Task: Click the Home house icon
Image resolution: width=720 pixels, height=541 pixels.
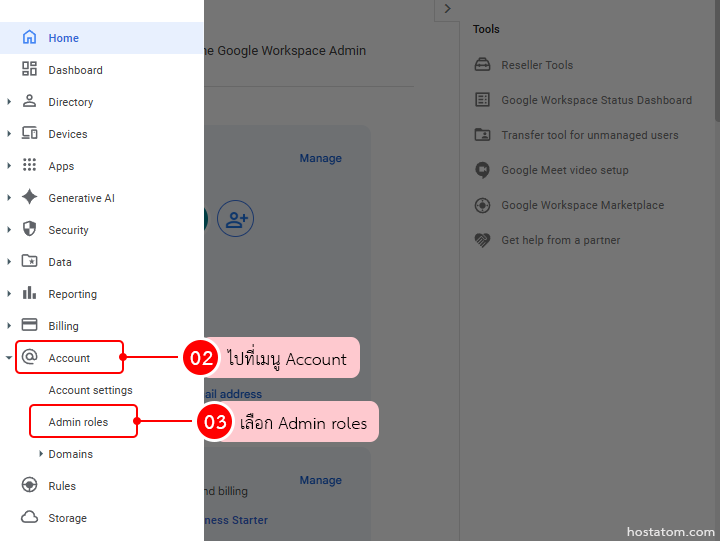Action: [x=29, y=37]
